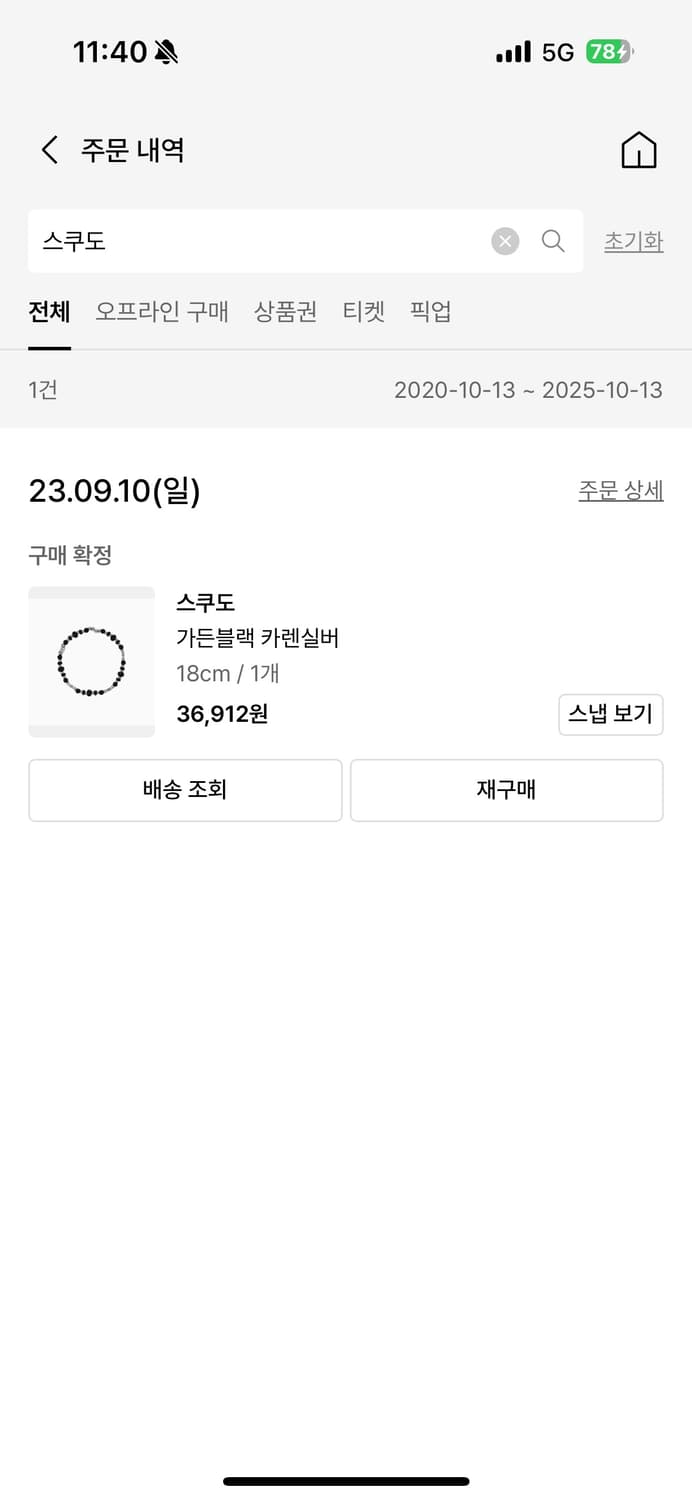Focus the search field containing 스쿠도
The width and height of the screenshot is (692, 1500).
(260, 241)
